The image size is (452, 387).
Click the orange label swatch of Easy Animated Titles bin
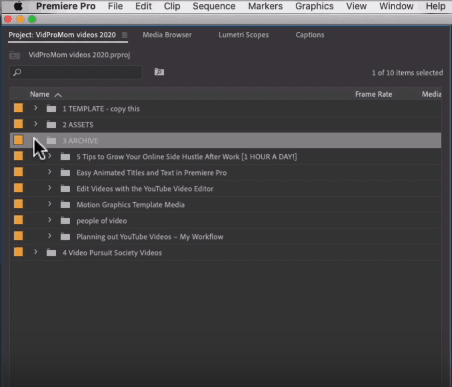19,172
